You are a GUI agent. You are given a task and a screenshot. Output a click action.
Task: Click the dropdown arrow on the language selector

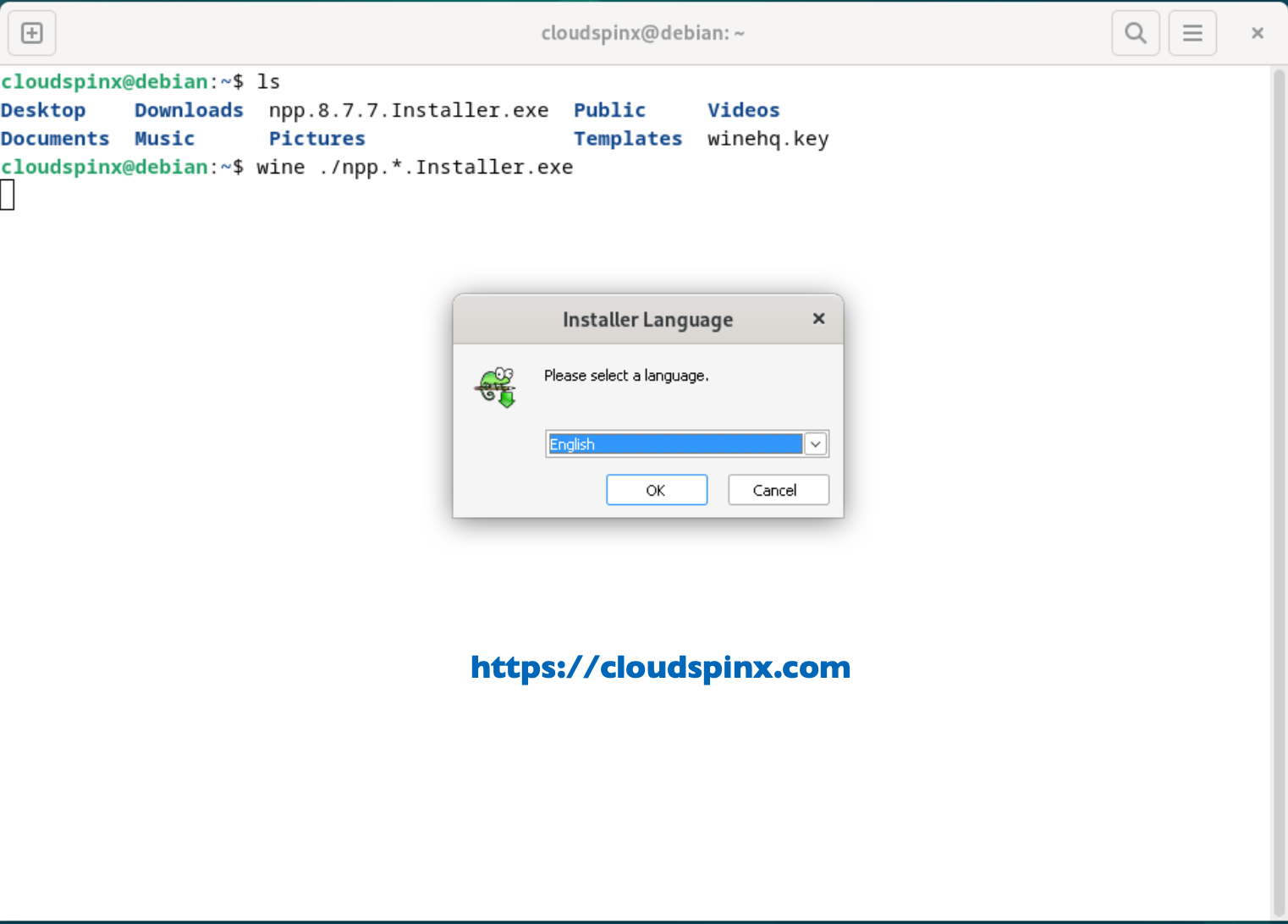814,443
